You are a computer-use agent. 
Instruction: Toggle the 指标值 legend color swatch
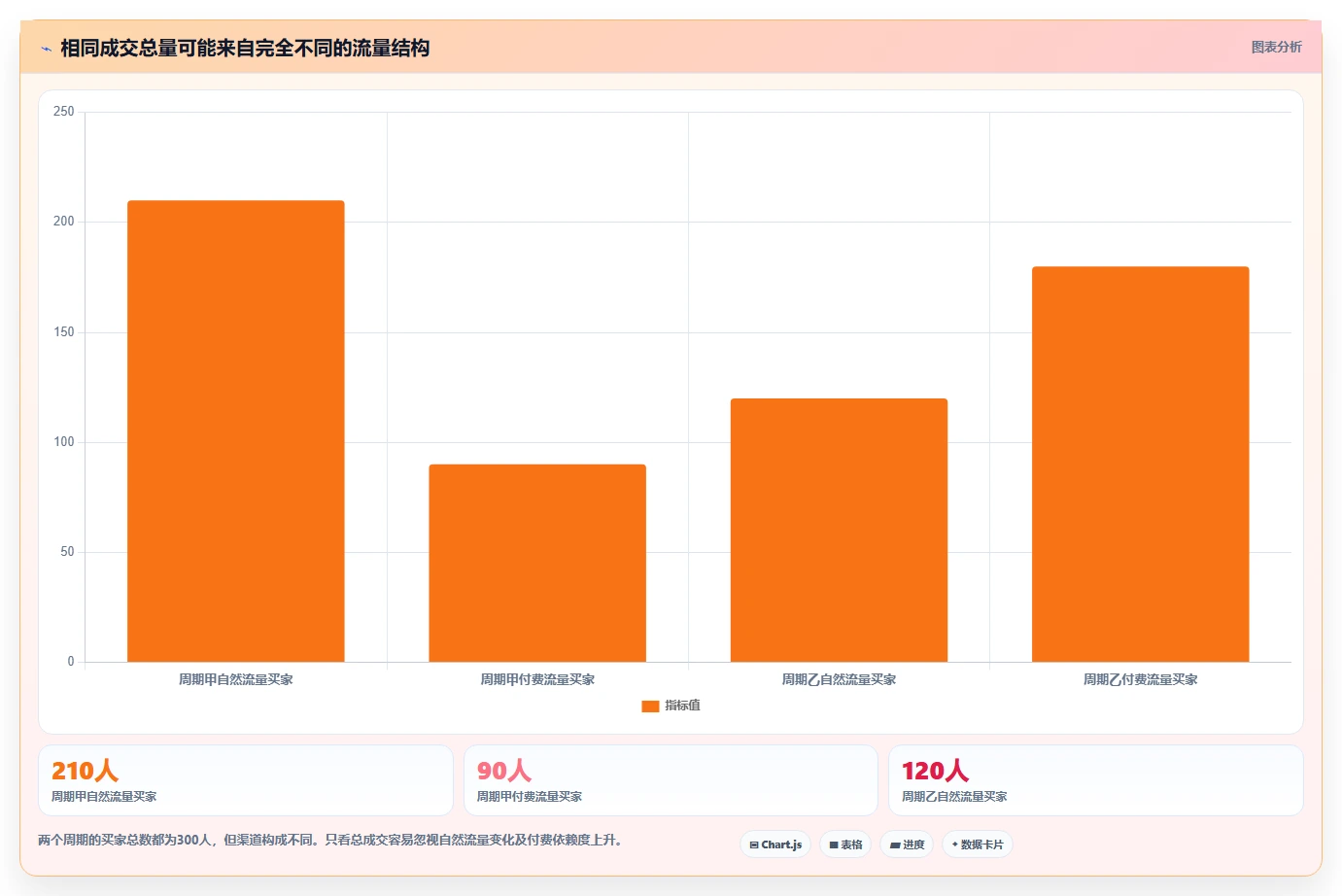tap(650, 706)
